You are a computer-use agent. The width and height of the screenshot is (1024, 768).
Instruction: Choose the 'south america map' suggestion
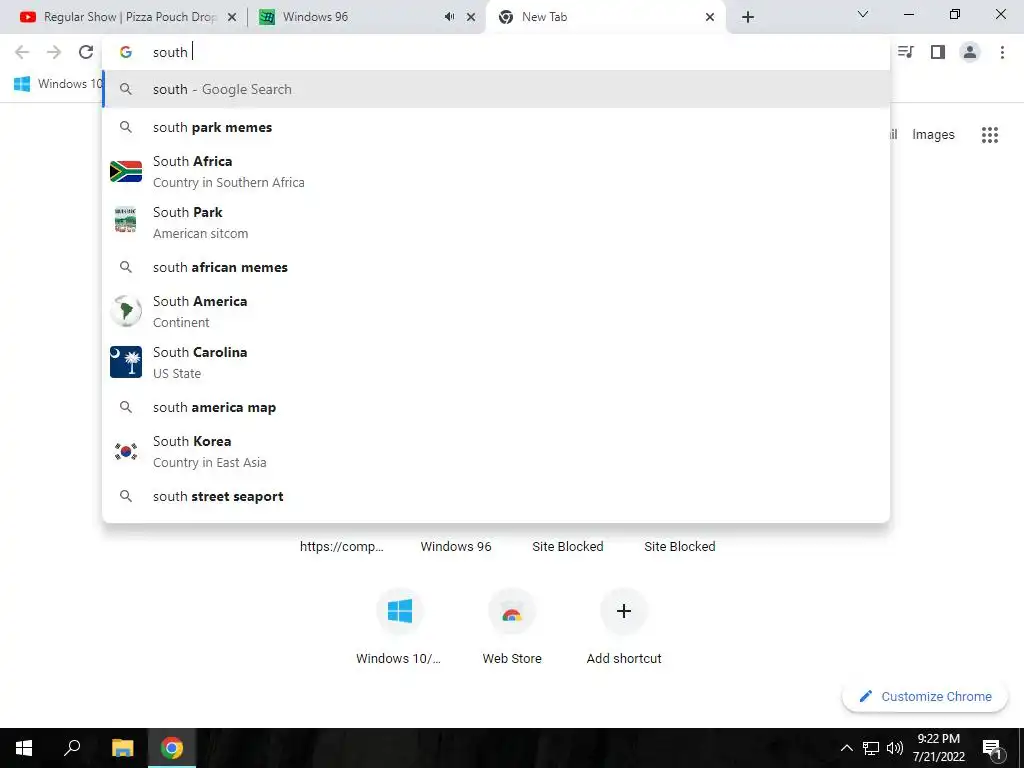pos(496,408)
